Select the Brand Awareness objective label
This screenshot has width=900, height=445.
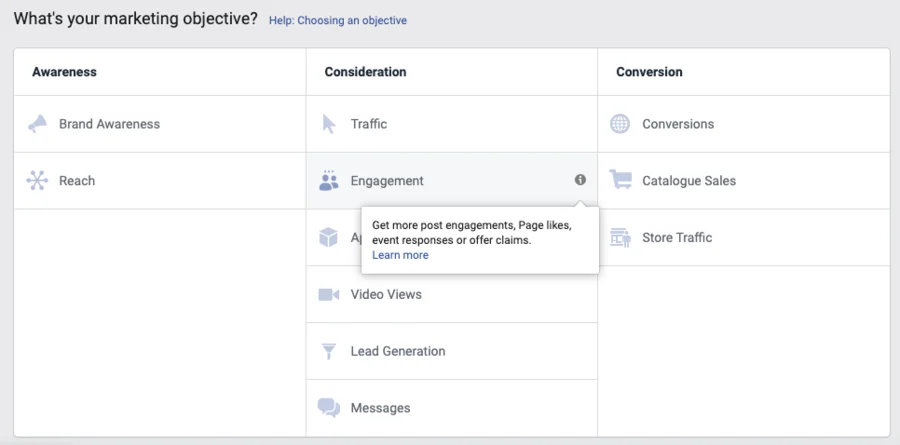click(109, 124)
